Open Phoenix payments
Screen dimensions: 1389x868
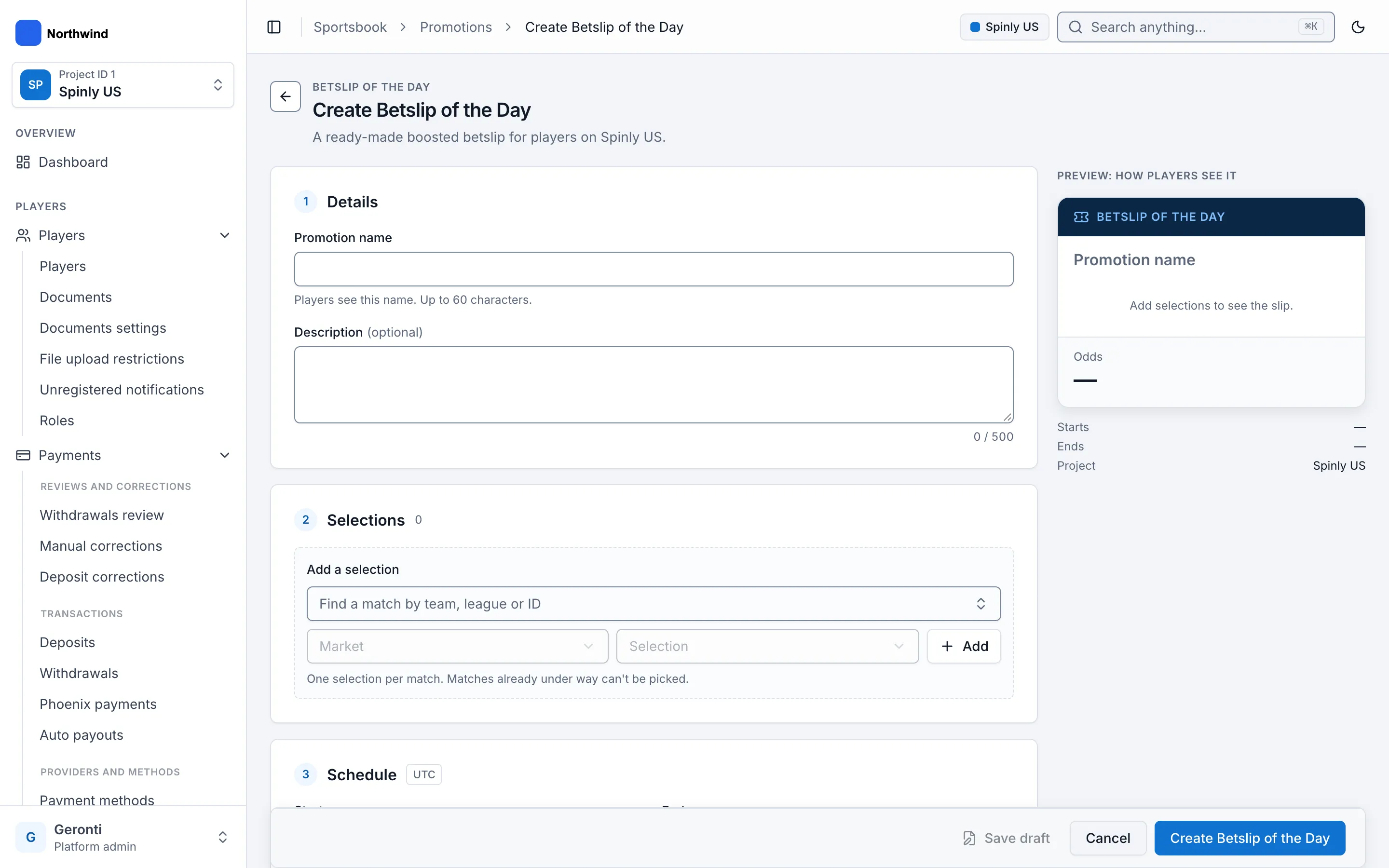(98, 705)
